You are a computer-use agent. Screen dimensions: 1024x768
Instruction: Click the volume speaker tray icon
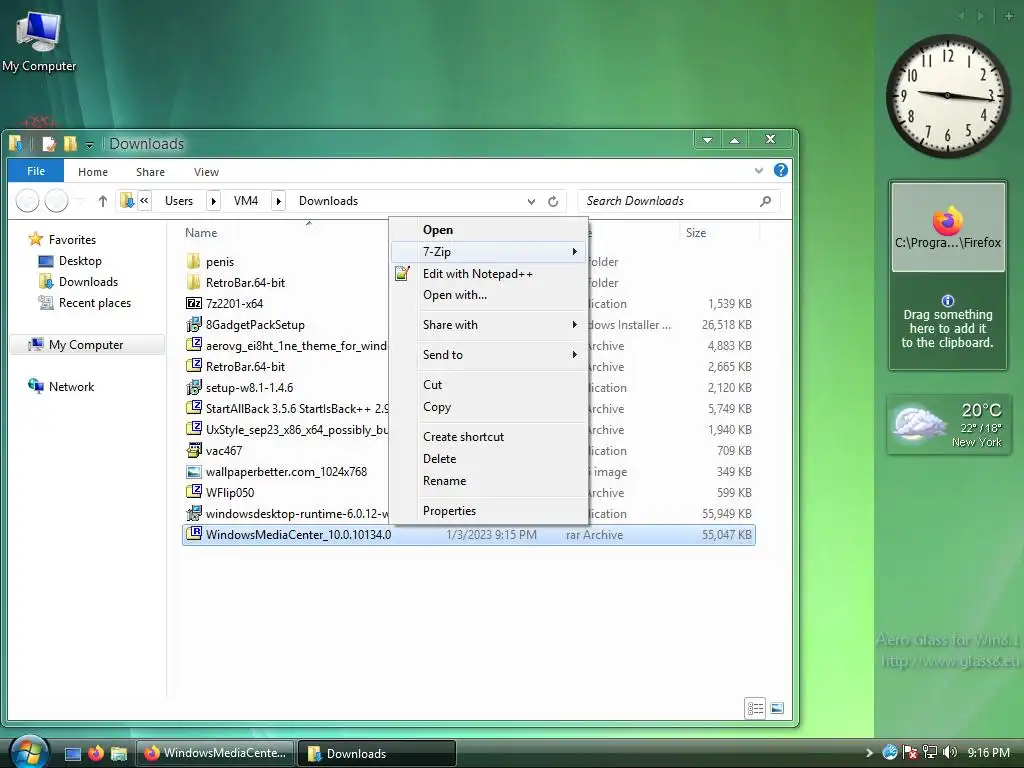click(950, 752)
